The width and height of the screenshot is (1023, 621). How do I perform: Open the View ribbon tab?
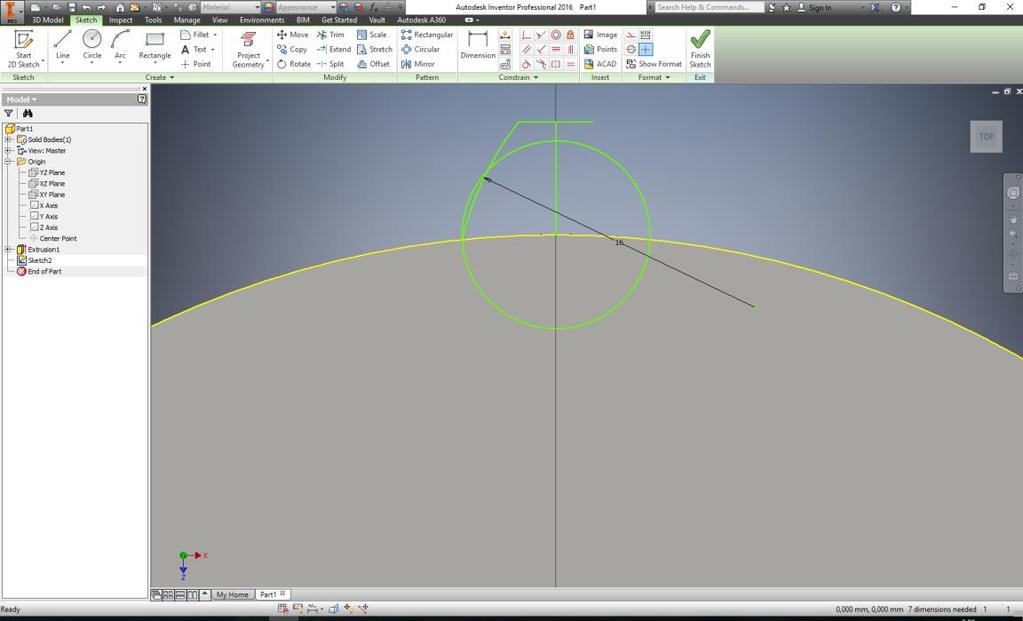pyautogui.click(x=220, y=20)
